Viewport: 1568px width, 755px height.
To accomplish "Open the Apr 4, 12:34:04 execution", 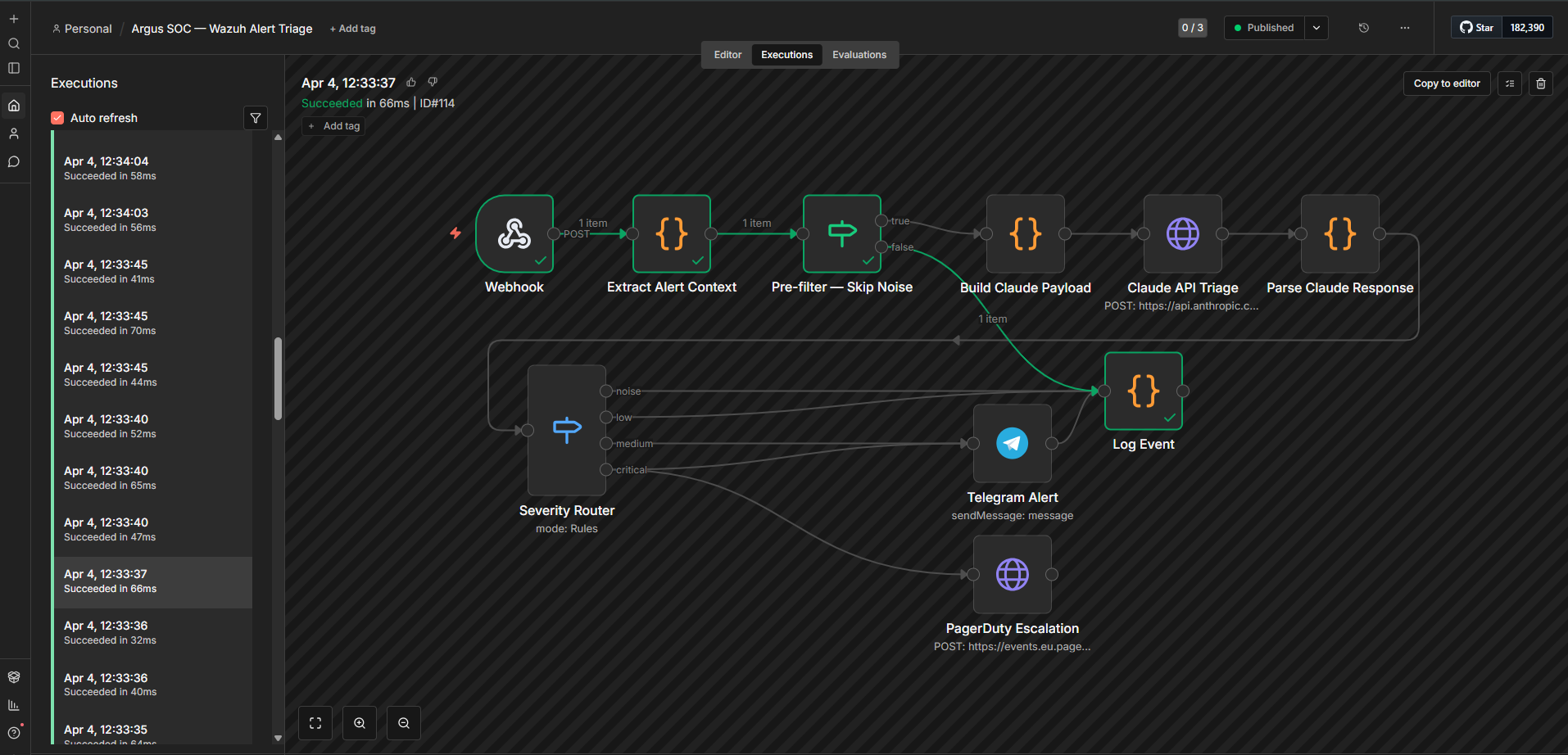I will (153, 169).
